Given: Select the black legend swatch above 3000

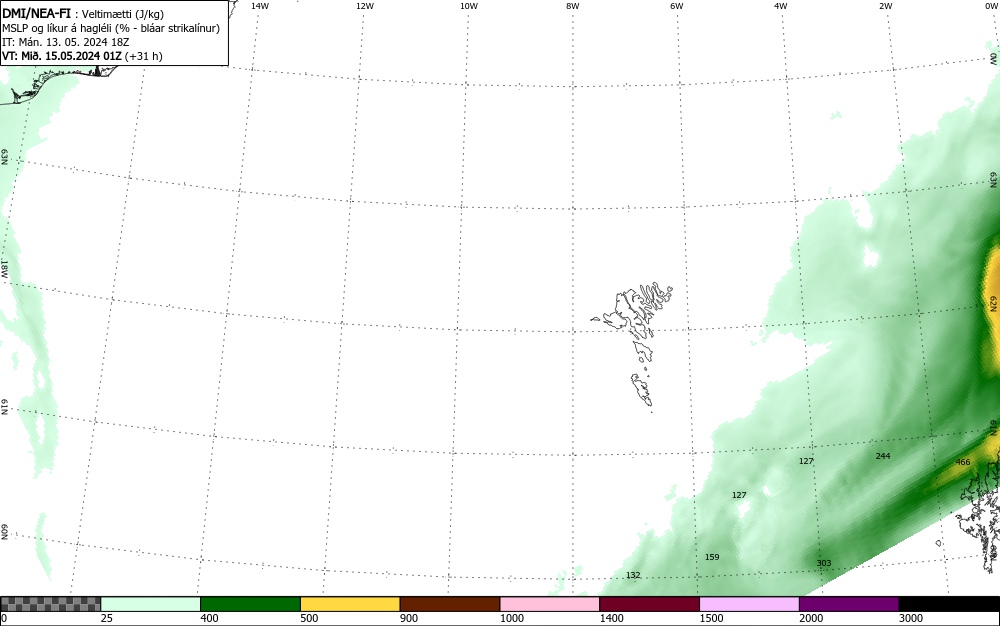Looking at the screenshot, I should click(x=949, y=604).
